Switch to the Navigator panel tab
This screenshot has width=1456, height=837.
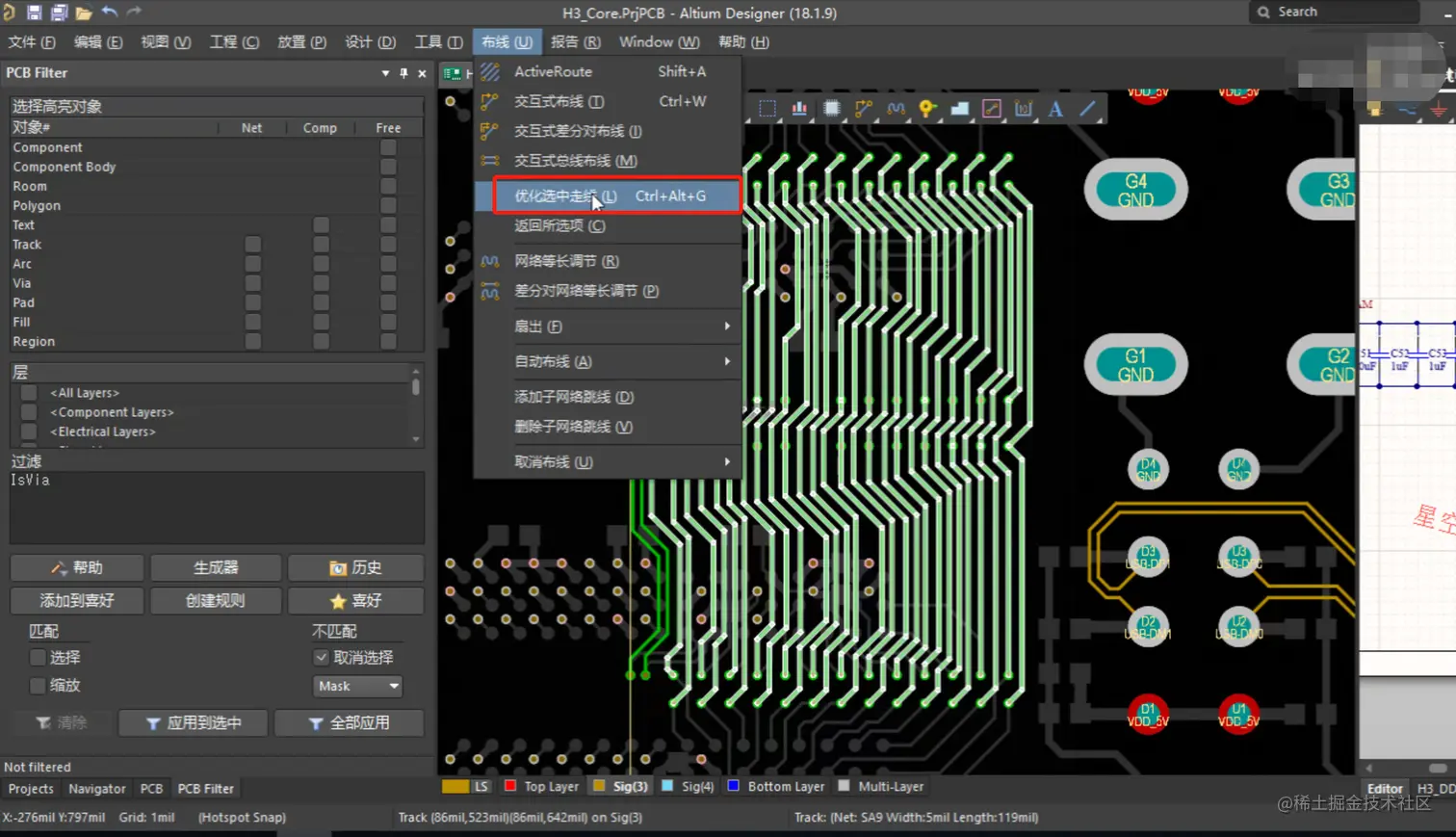pyautogui.click(x=96, y=788)
